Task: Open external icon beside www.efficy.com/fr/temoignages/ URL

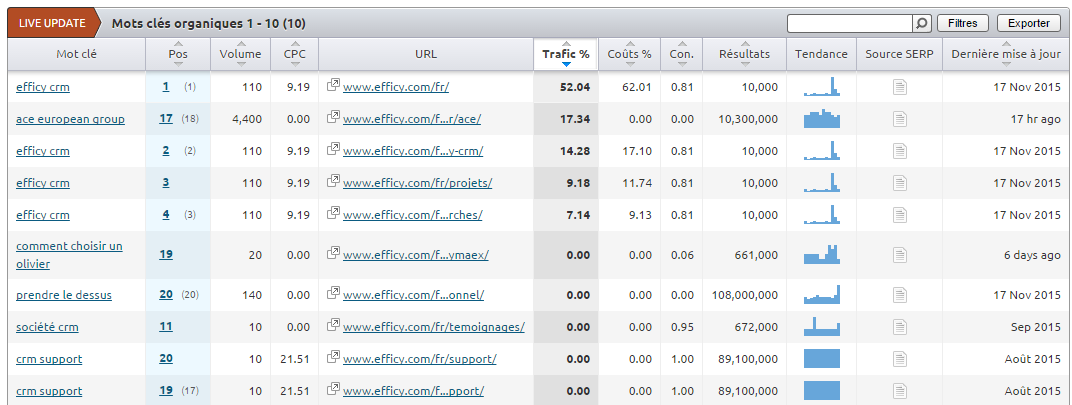Action: [x=334, y=326]
